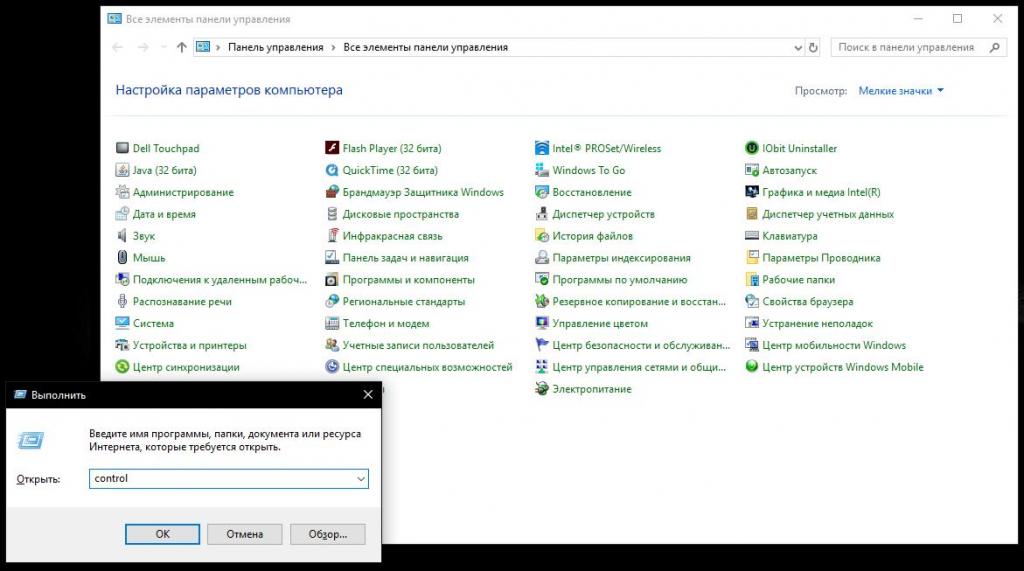Open the Региональные стандарты globe icon

coord(332,301)
